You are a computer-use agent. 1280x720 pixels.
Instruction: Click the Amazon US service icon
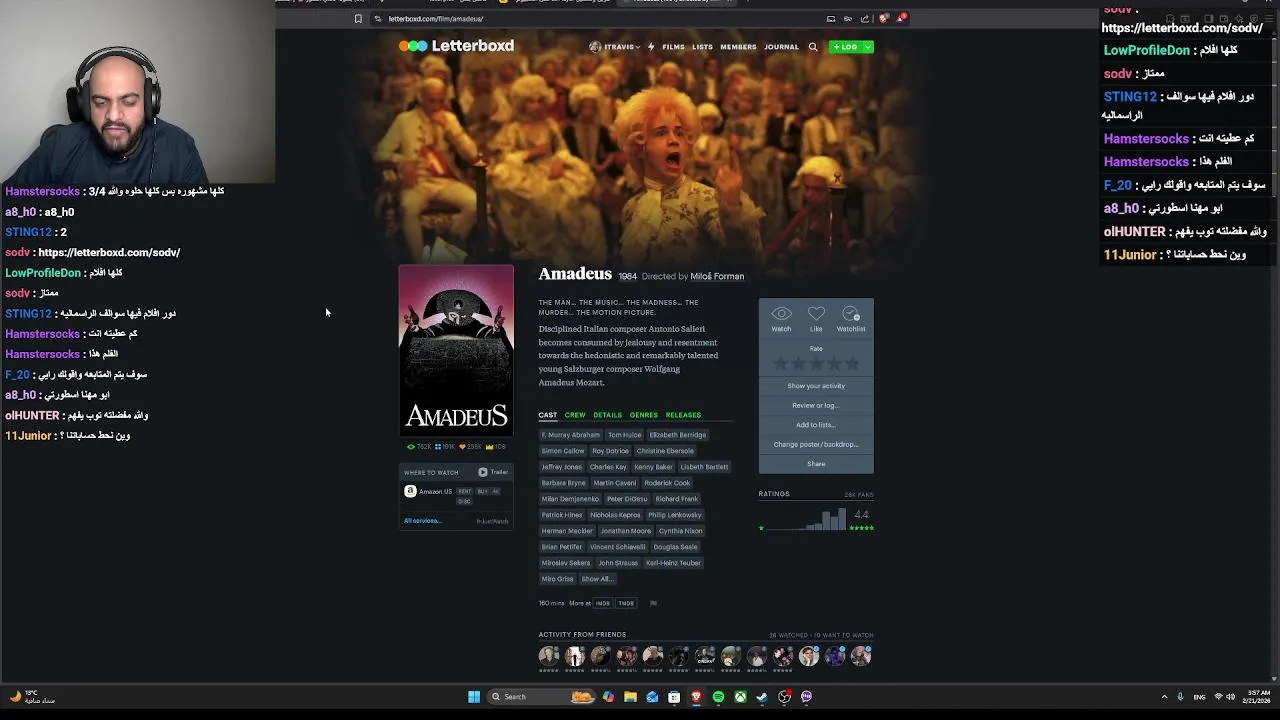[x=410, y=491]
